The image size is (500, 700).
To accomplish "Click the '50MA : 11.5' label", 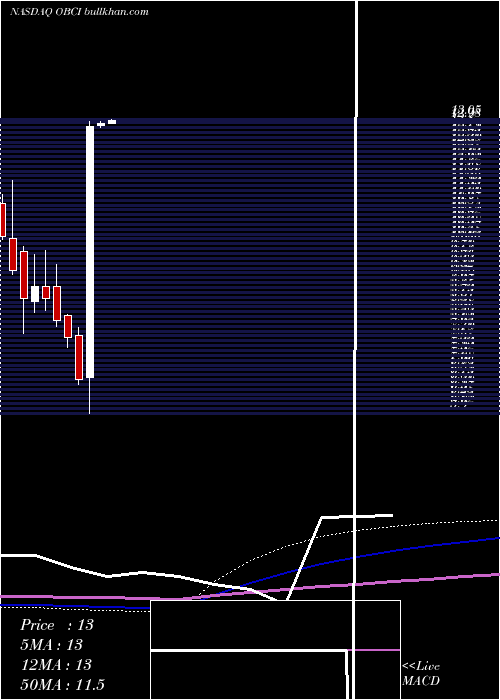I will tap(62, 684).
